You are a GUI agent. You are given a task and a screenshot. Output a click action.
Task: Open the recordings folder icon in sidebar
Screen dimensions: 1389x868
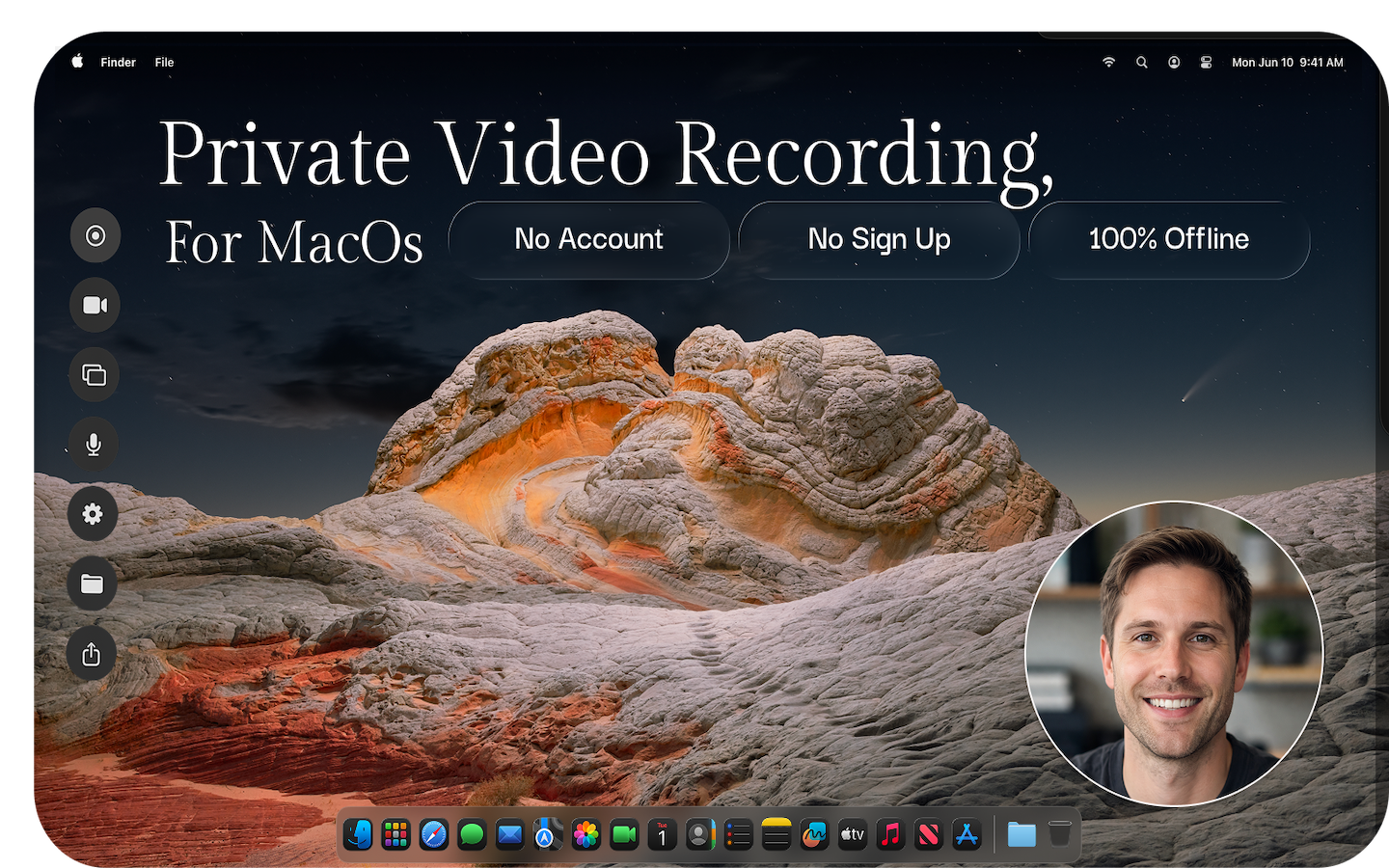(x=92, y=584)
